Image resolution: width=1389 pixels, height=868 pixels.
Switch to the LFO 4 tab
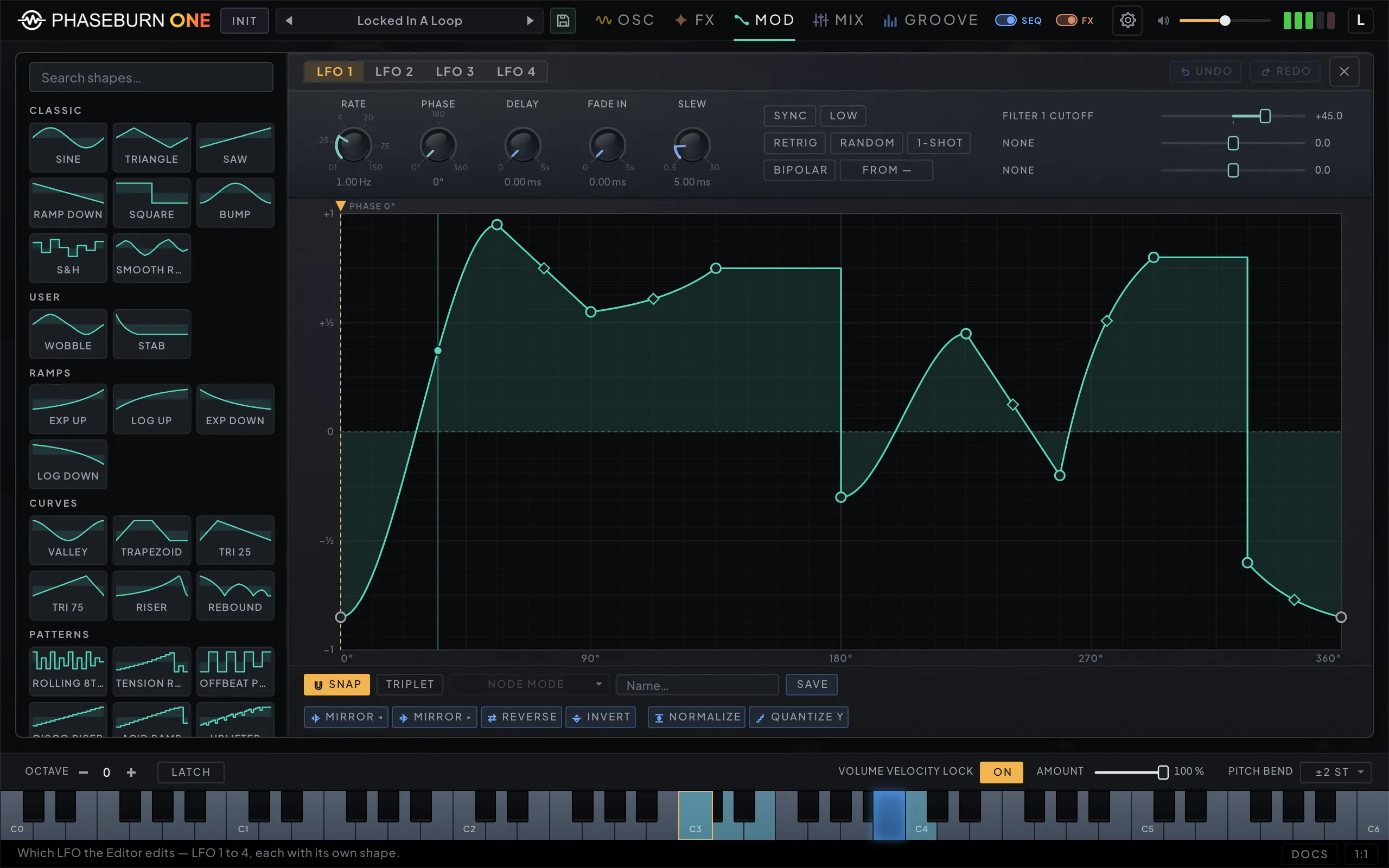pyautogui.click(x=515, y=72)
